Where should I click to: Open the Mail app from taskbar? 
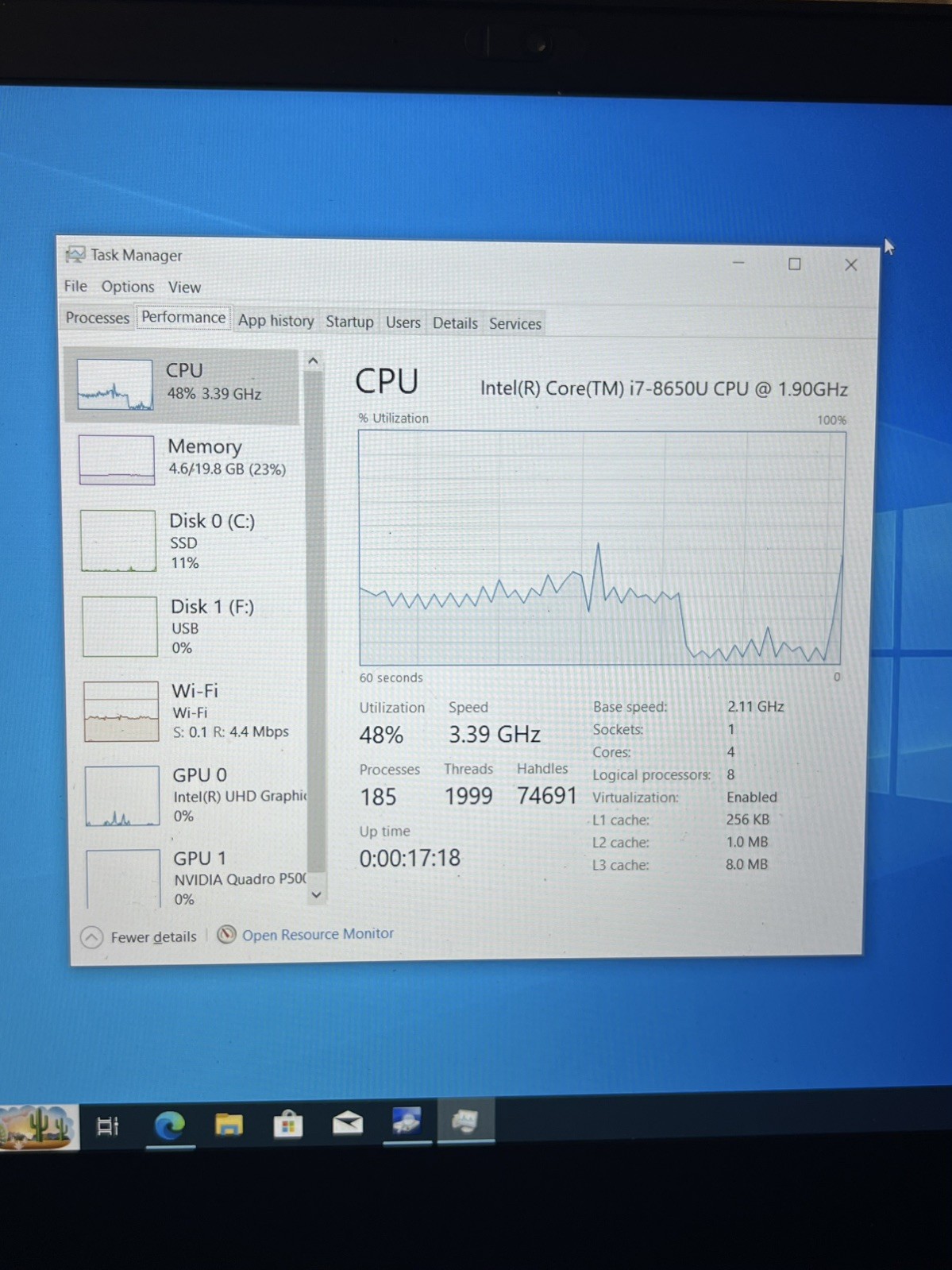click(x=347, y=1122)
